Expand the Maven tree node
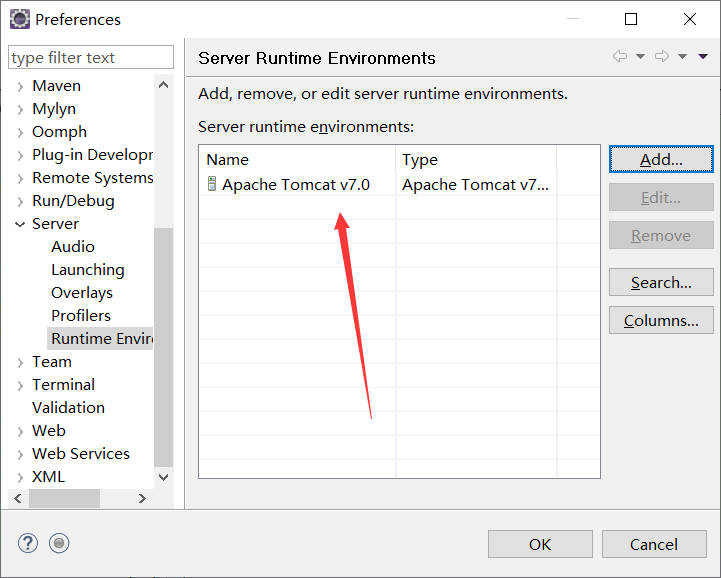 click(20, 86)
